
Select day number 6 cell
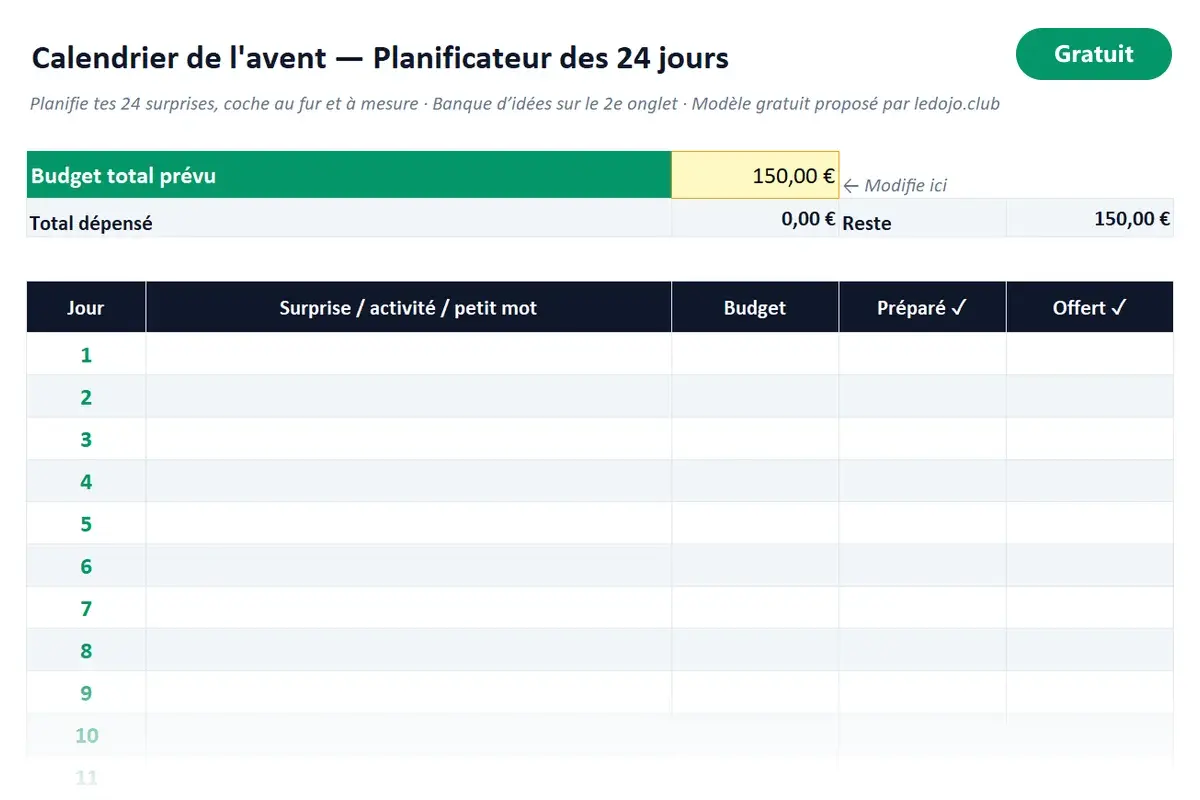pyautogui.click(x=86, y=565)
